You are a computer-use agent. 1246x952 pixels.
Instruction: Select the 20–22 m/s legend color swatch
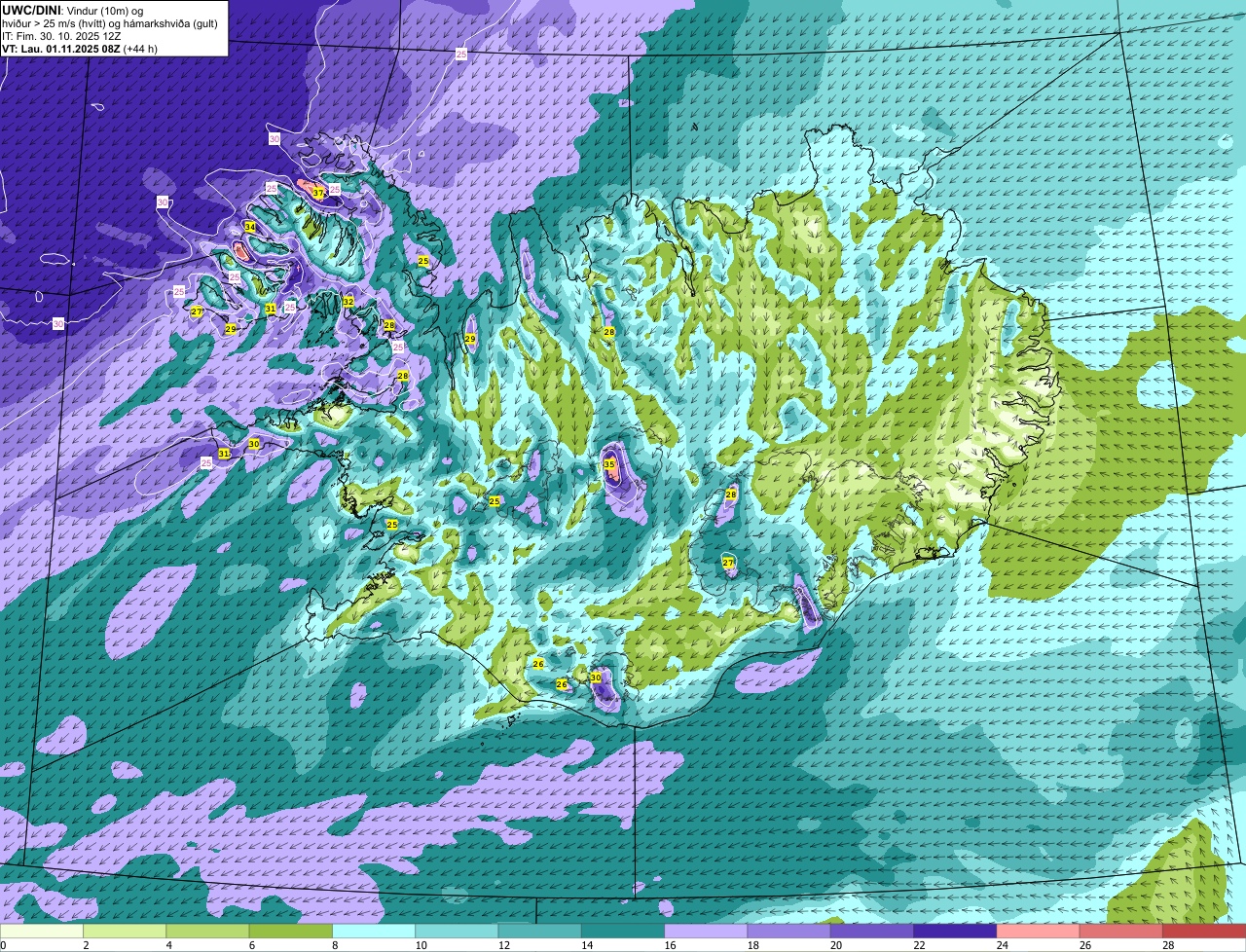872,932
